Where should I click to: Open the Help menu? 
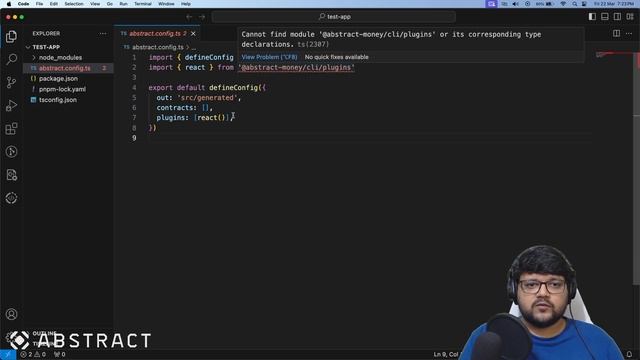click(186, 4)
